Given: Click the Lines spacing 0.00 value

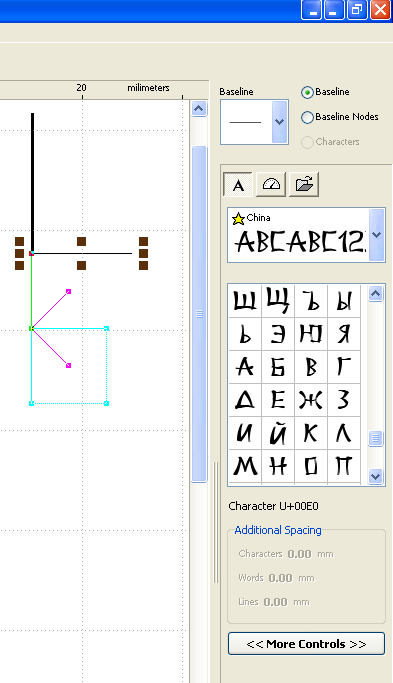Looking at the screenshot, I should coord(275,602).
